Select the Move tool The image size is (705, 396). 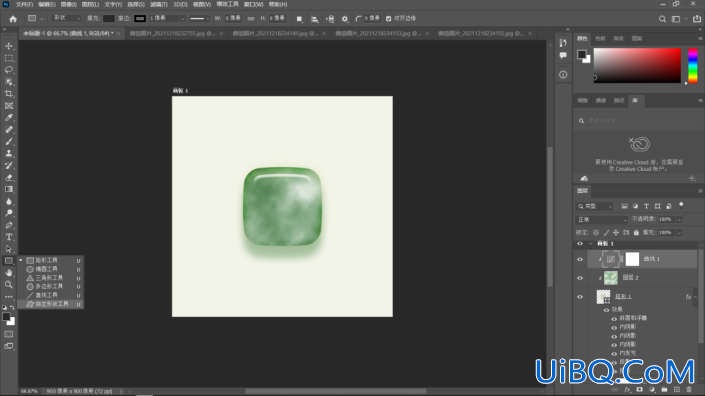(x=9, y=46)
